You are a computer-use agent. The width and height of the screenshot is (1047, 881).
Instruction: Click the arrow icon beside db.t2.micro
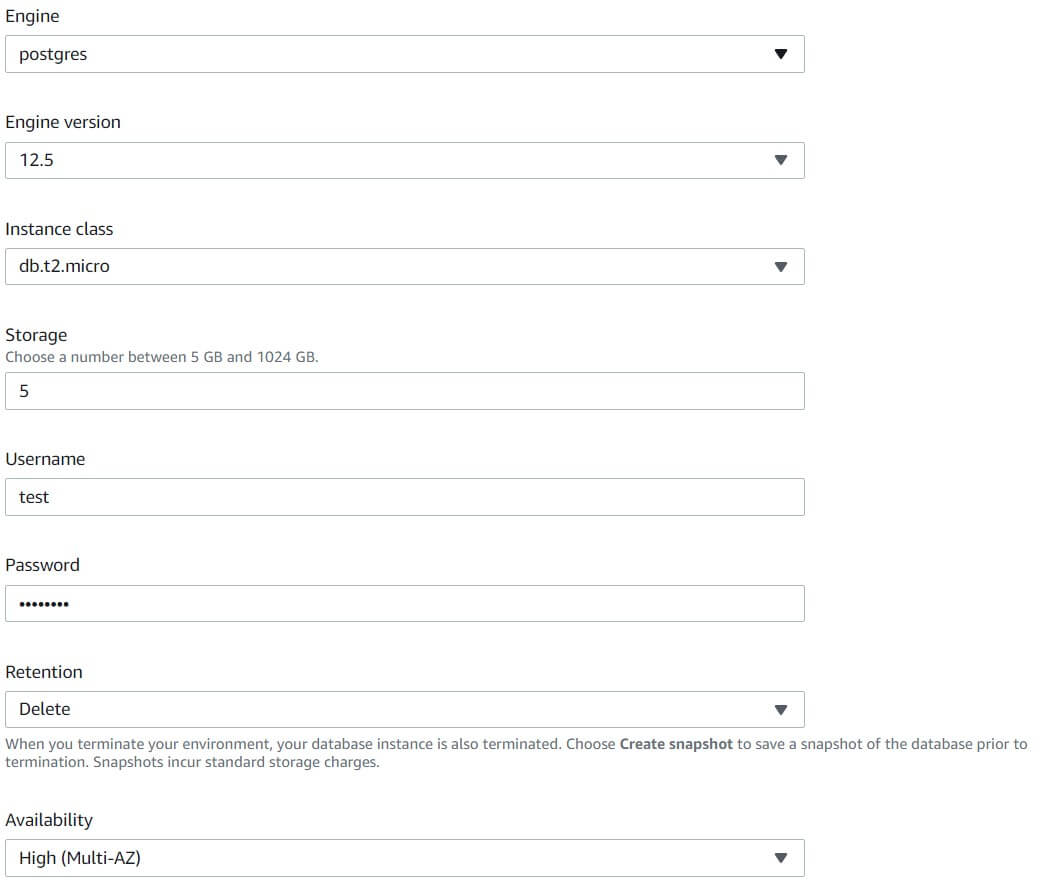[x=781, y=267]
